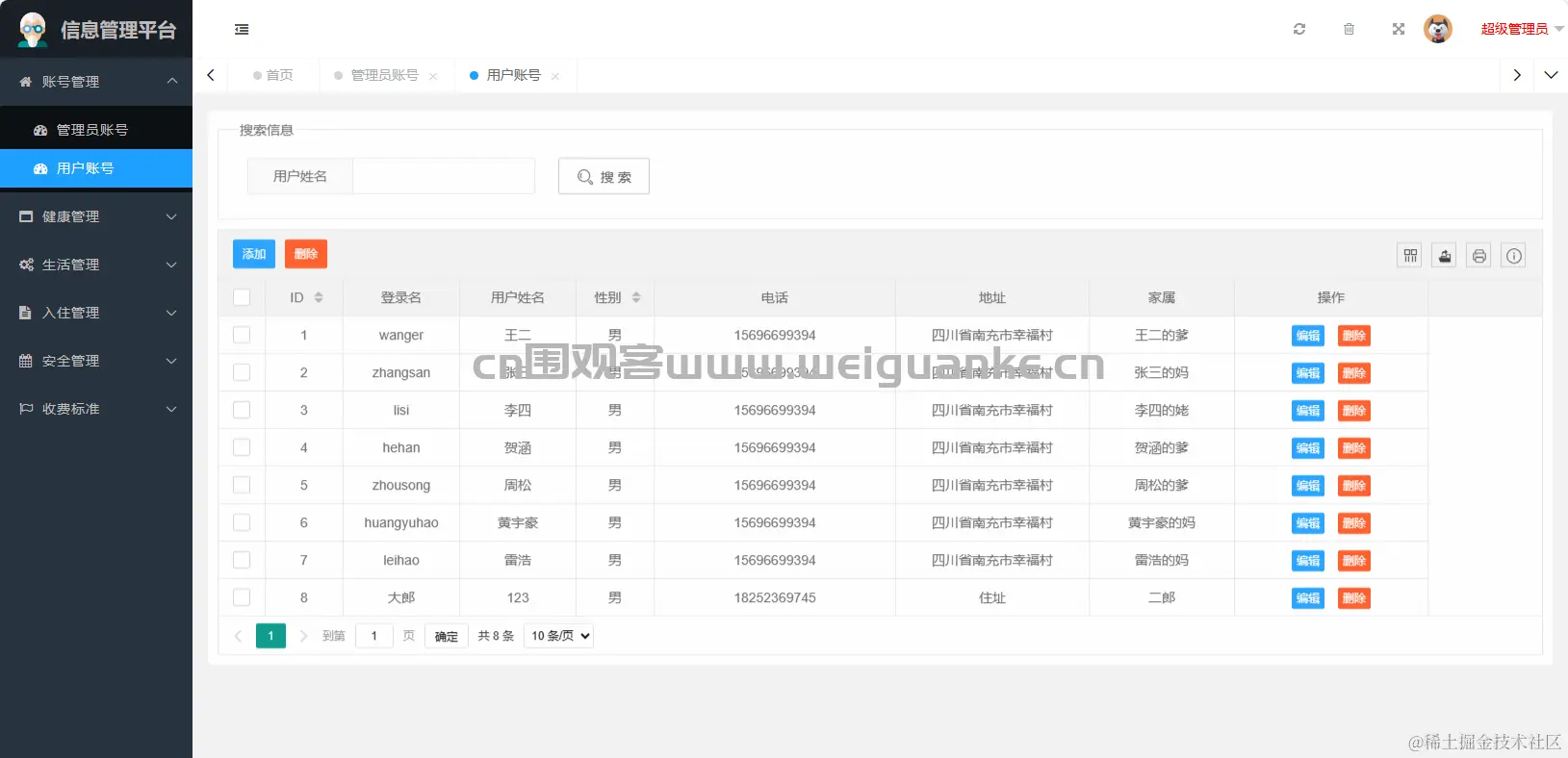
Task: Expand the 收费标准 sidebar menu
Action: coord(96,409)
